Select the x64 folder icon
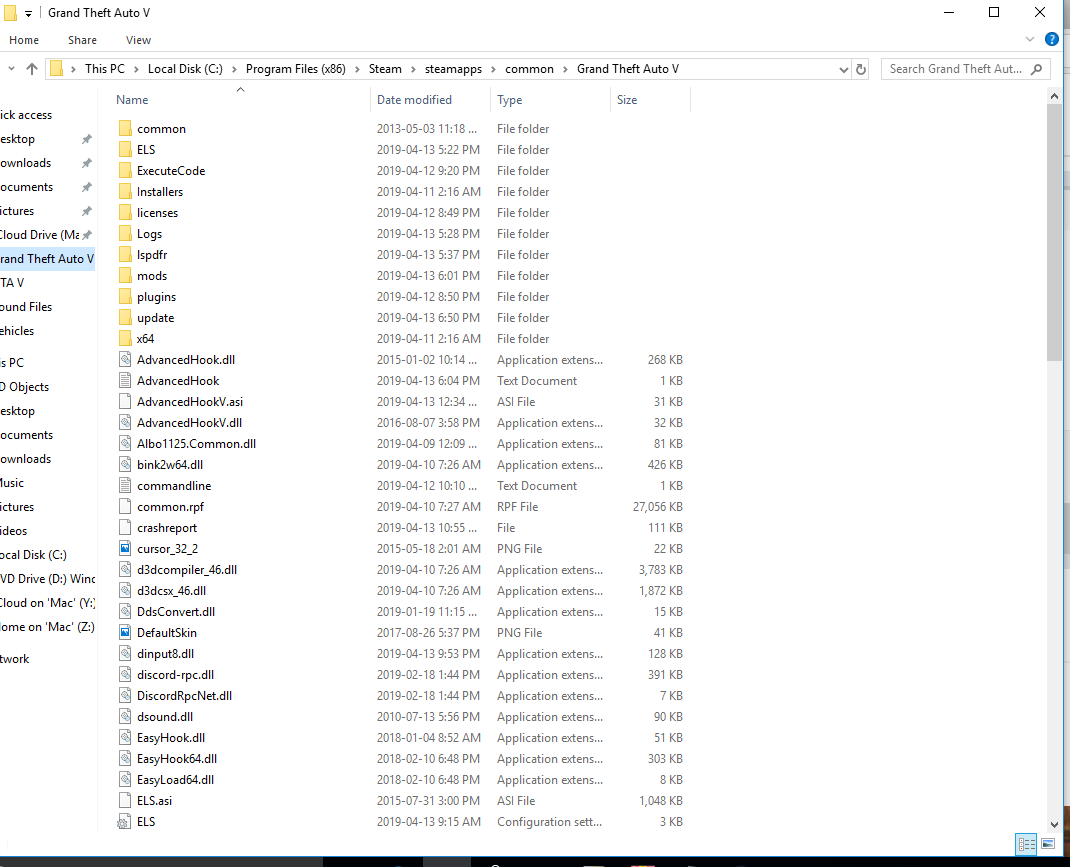The image size is (1070, 867). pos(125,338)
